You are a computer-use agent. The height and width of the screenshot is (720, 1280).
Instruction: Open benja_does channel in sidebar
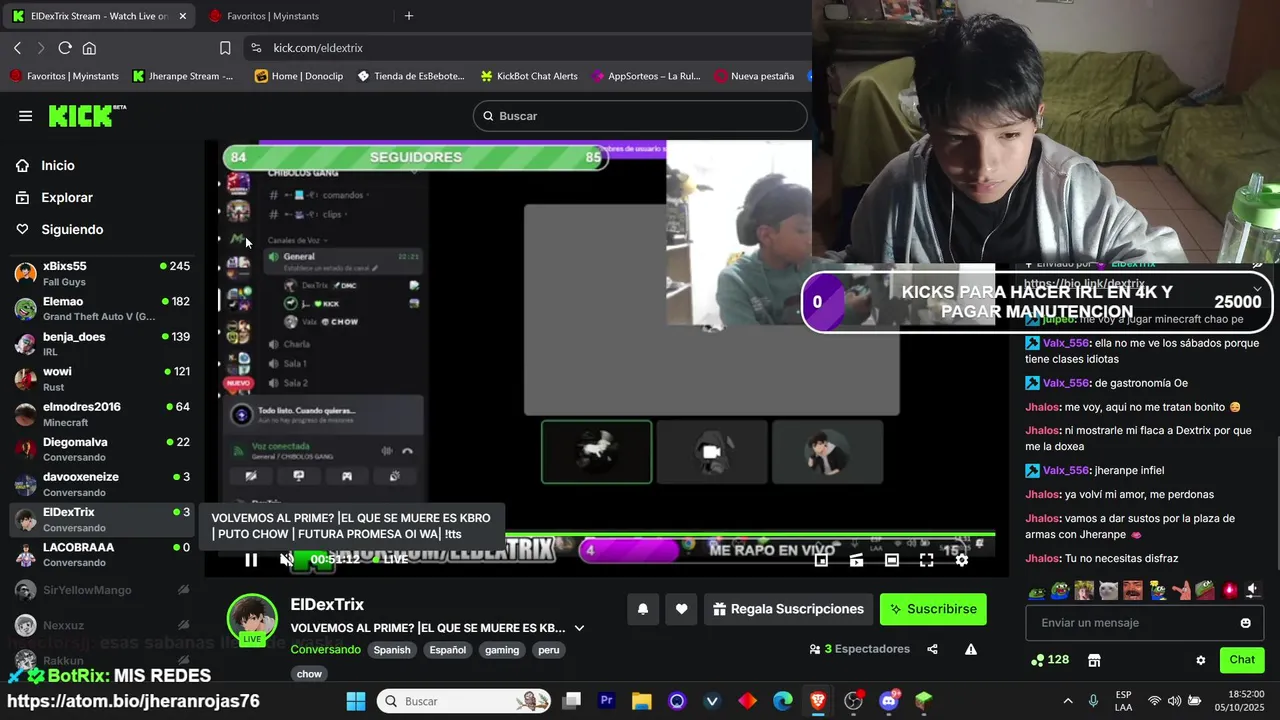pyautogui.click(x=101, y=343)
